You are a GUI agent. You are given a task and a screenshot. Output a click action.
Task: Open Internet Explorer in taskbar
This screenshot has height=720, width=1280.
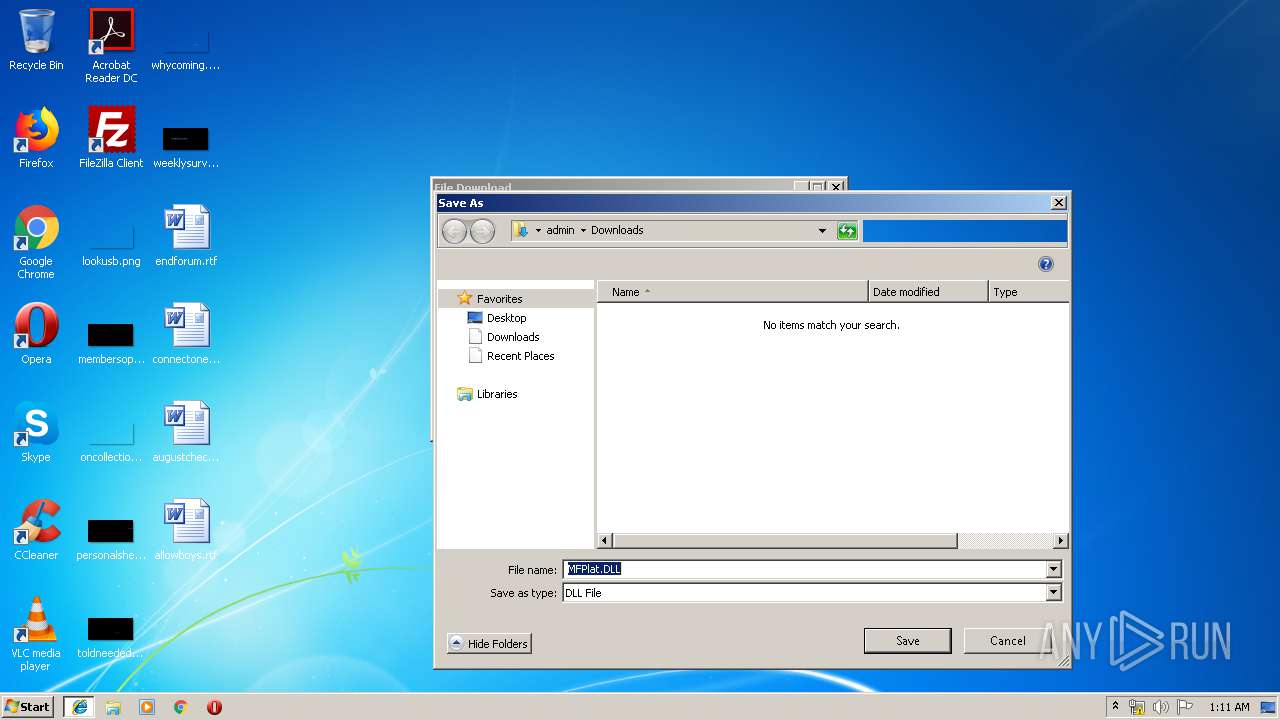(x=79, y=707)
